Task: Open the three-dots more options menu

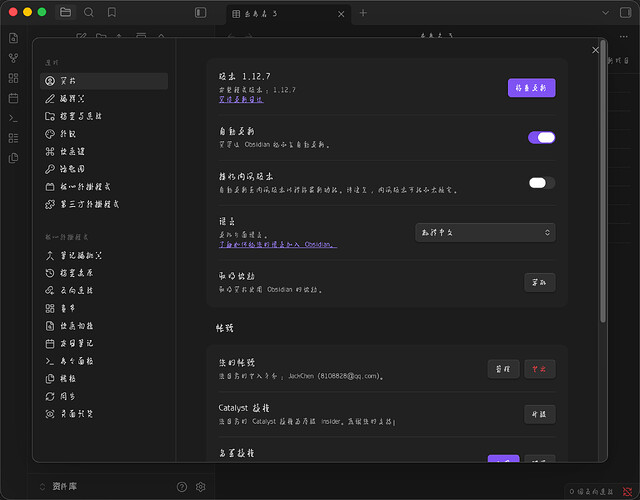Action: [624, 37]
